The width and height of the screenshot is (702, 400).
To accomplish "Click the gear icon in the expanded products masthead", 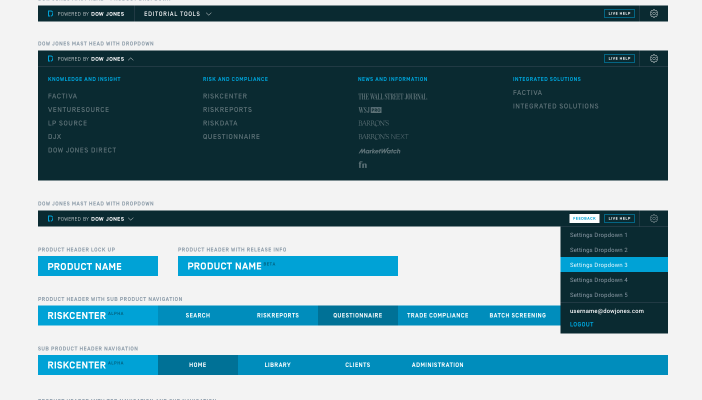I will pos(654,59).
